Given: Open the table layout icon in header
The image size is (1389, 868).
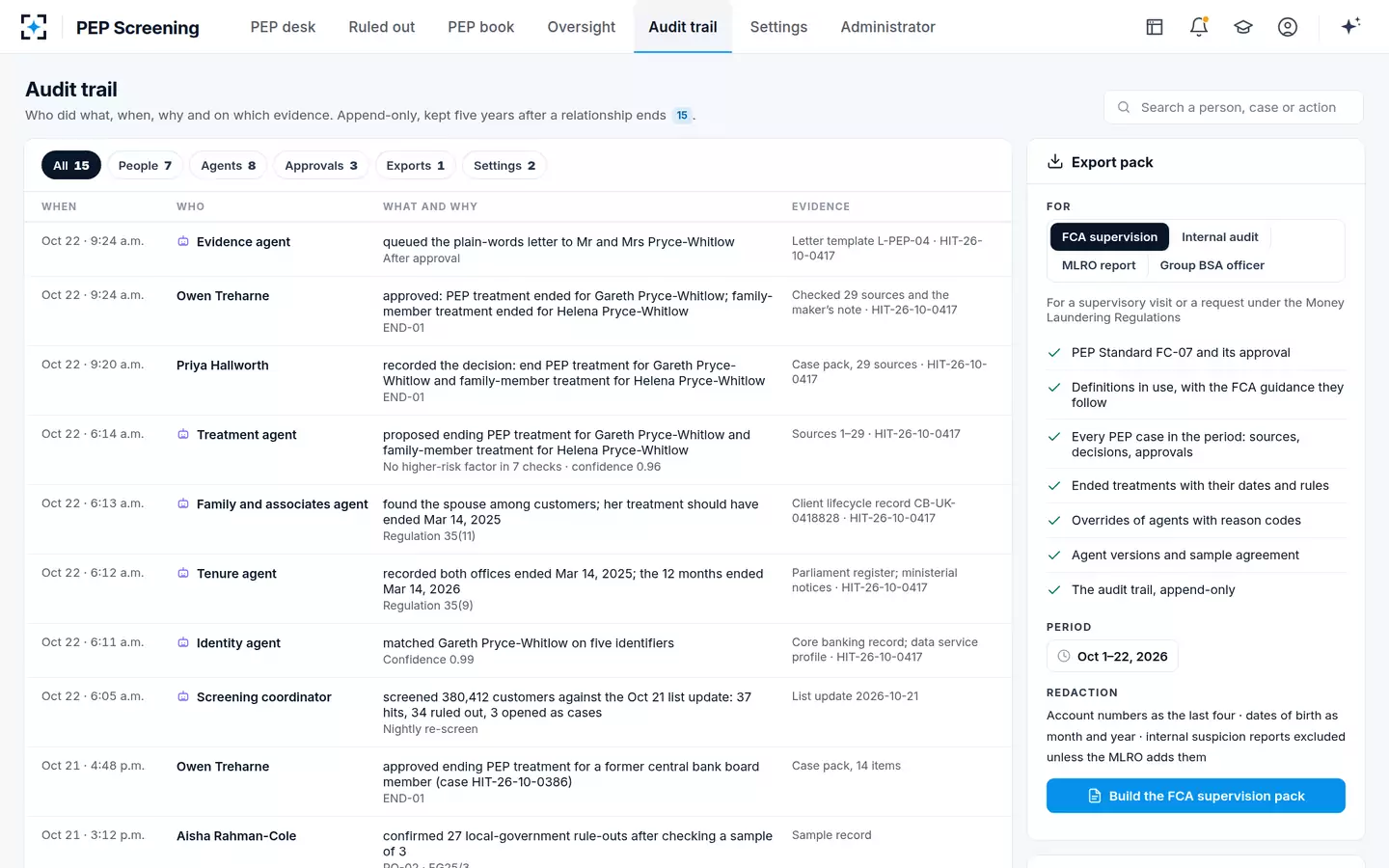Looking at the screenshot, I should pyautogui.click(x=1155, y=27).
